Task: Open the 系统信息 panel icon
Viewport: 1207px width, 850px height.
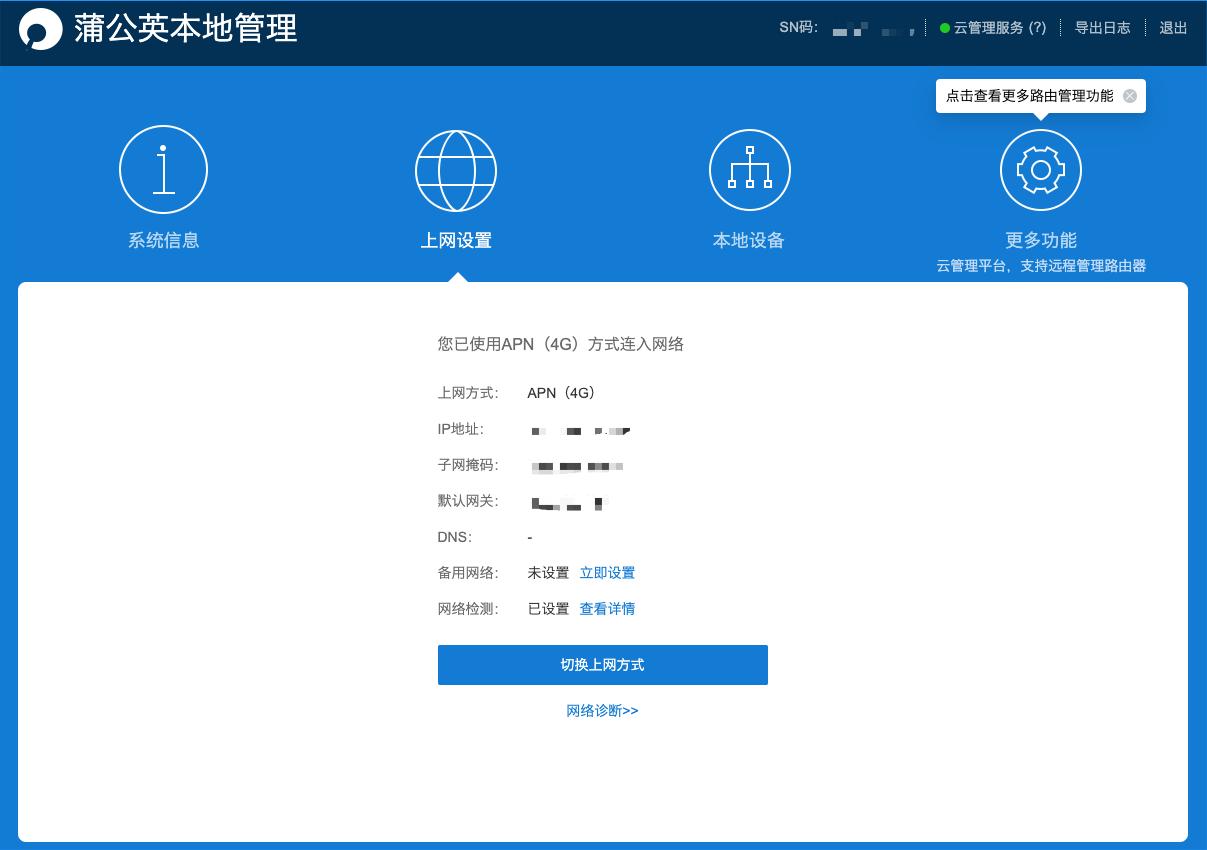Action: [163, 169]
